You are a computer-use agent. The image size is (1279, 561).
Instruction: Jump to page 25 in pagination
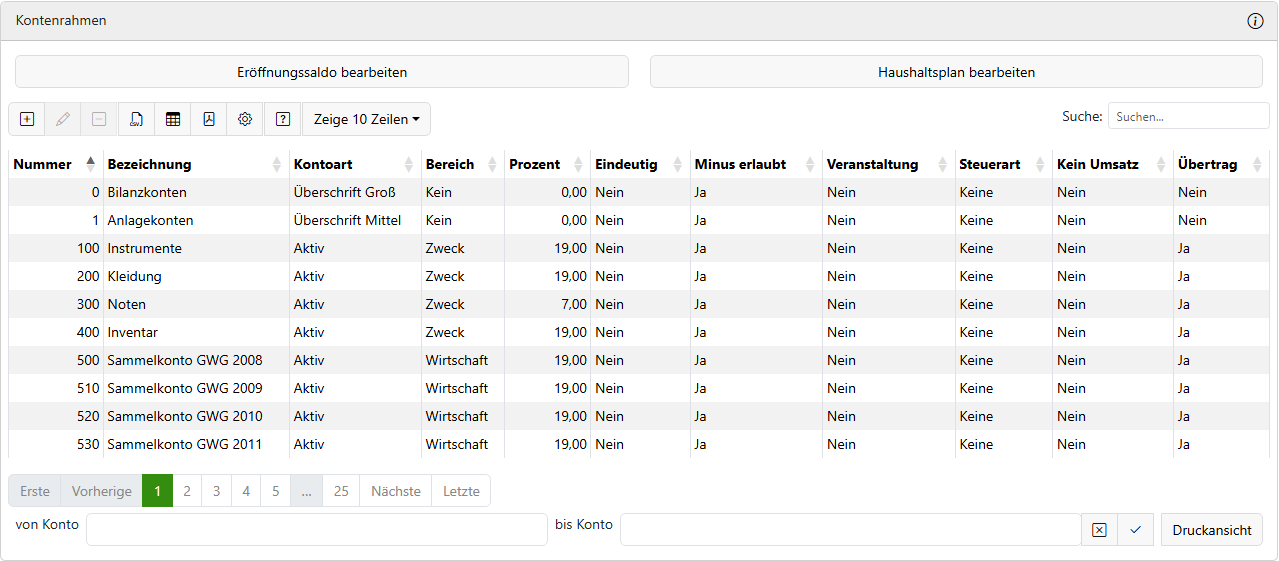click(341, 491)
